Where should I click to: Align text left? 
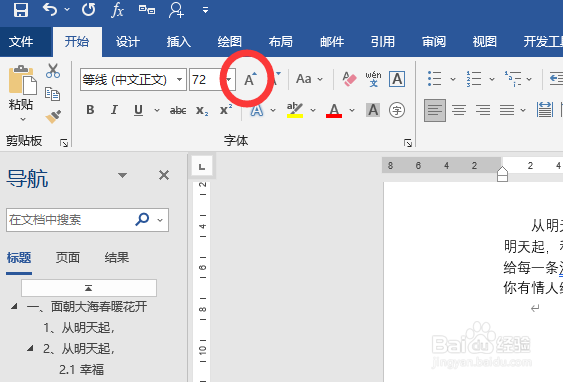pos(435,110)
